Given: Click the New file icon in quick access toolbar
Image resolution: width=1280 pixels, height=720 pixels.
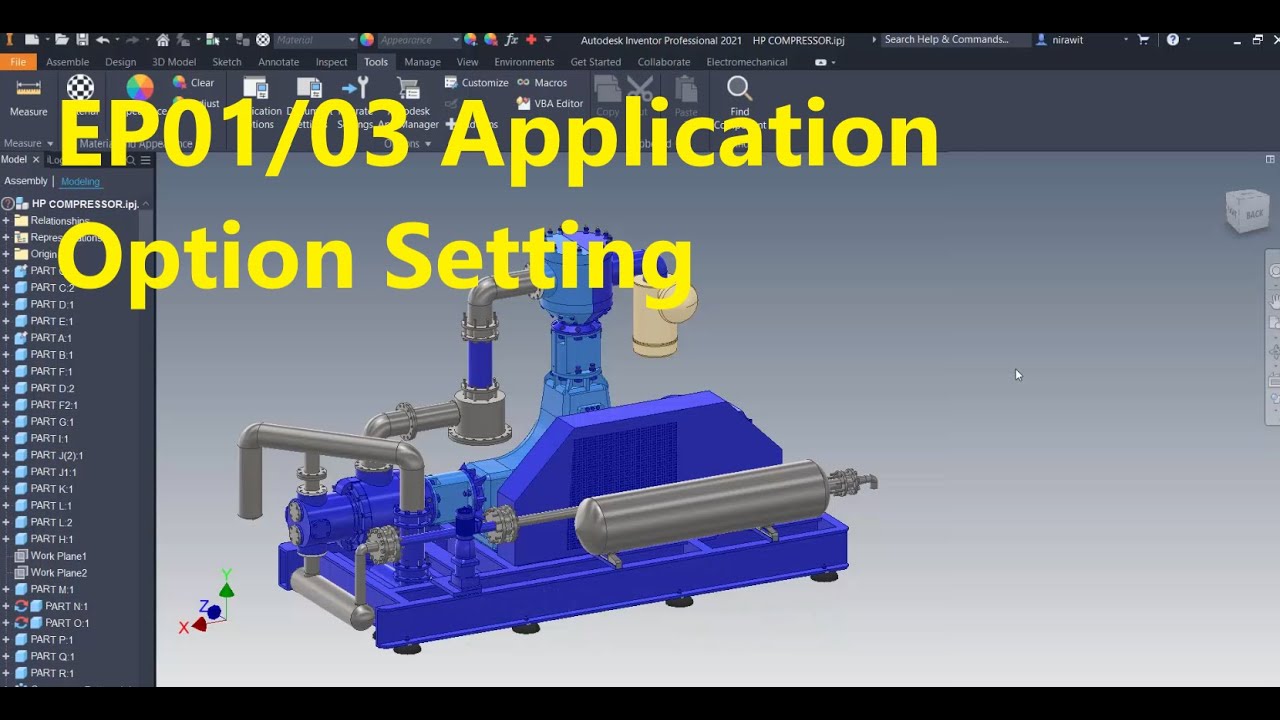Looking at the screenshot, I should (x=32, y=40).
